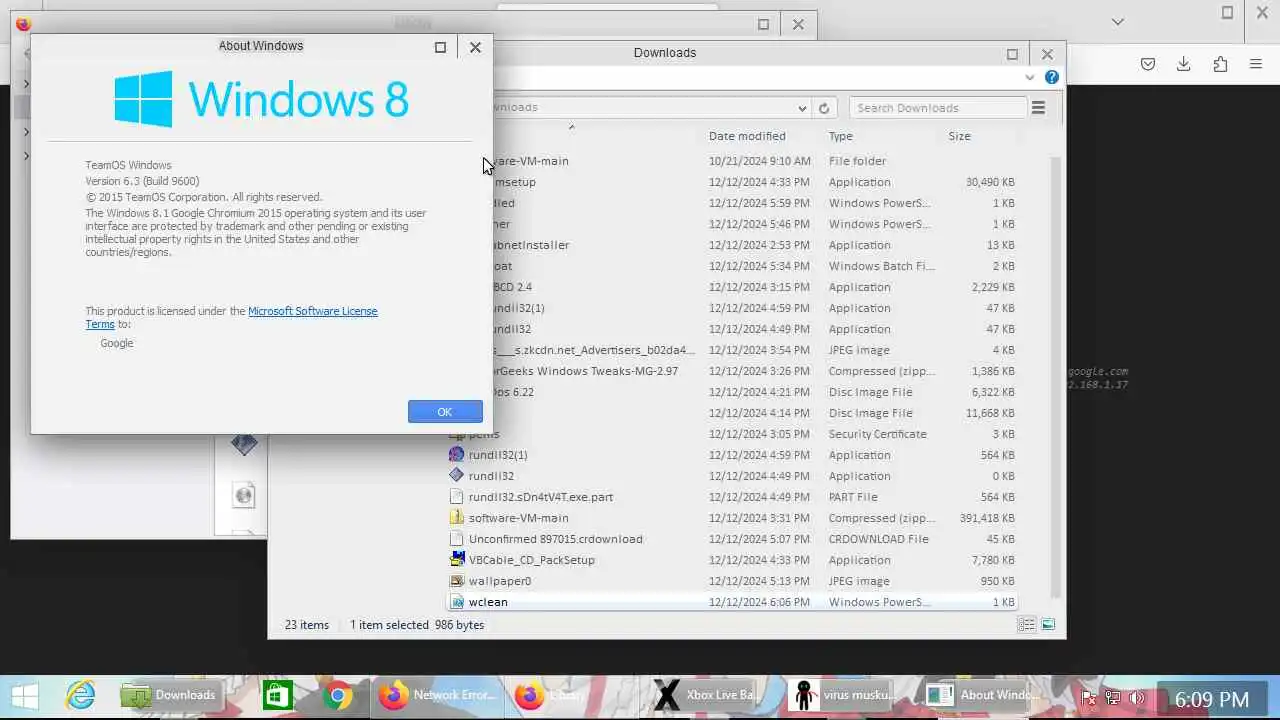Open Firefox extensions puzzle icon

1220,64
